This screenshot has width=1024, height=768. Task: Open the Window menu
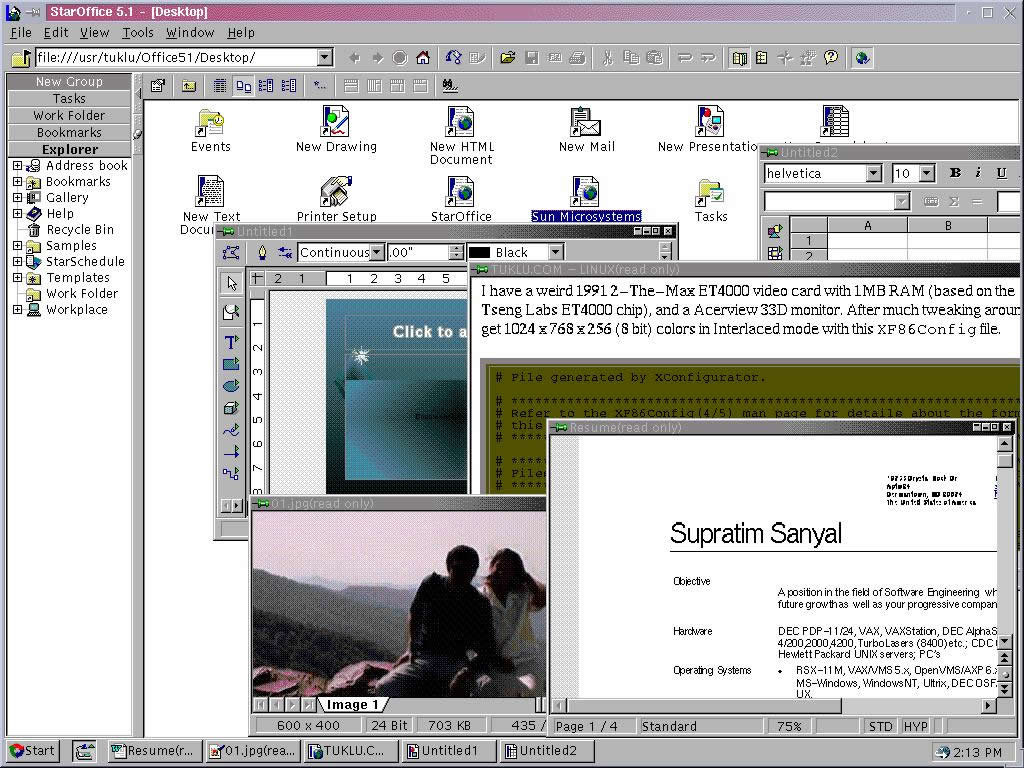190,33
